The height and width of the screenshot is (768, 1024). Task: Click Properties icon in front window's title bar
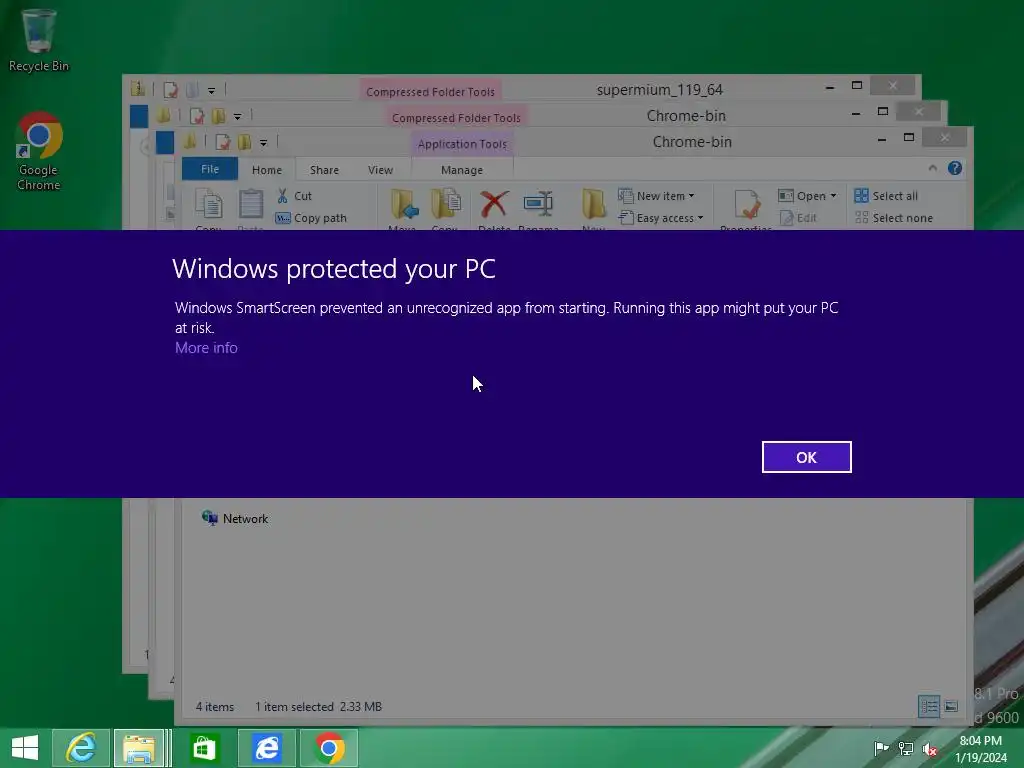point(222,142)
